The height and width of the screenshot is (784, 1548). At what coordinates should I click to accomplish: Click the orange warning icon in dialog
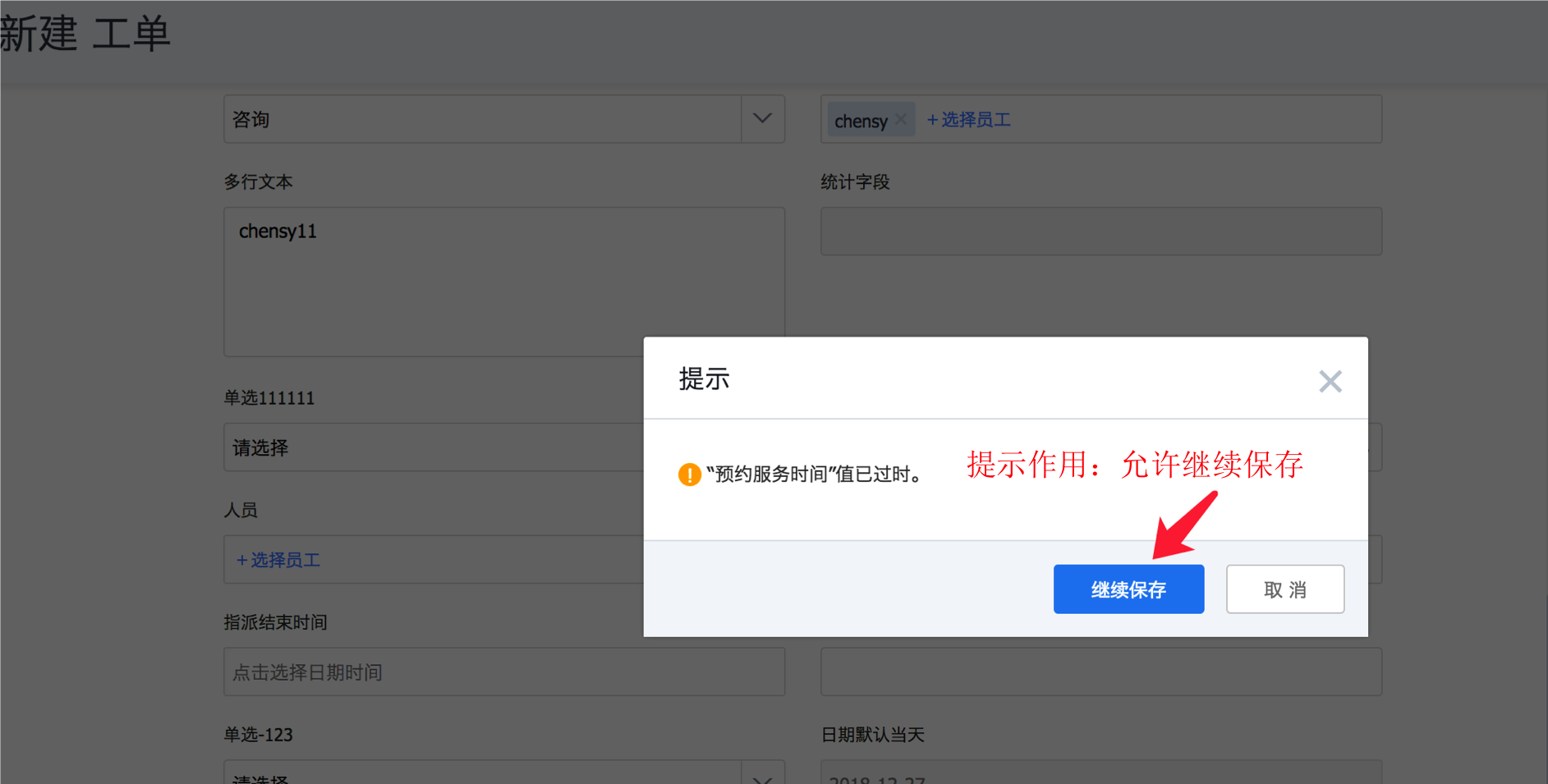[689, 475]
